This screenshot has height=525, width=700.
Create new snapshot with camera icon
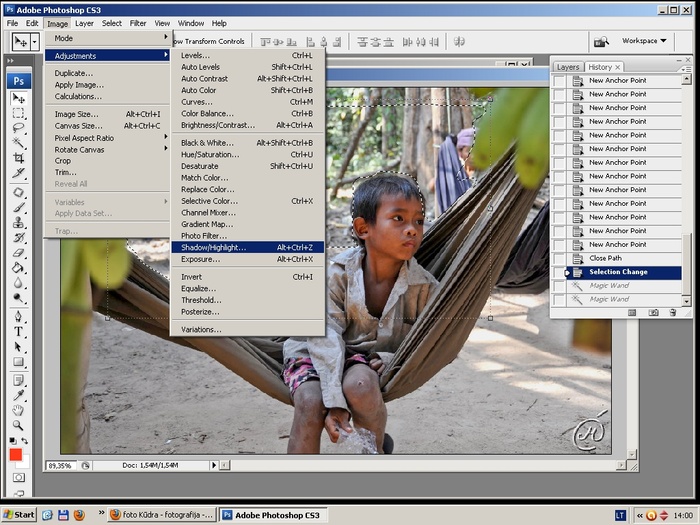[x=652, y=313]
